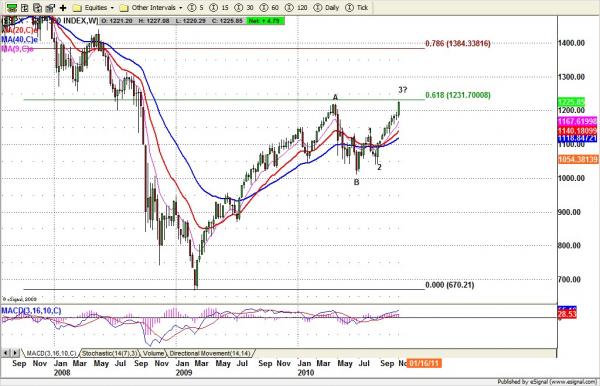The image size is (600, 386).
Task: Click the green 1225.85 current price marker
Action: point(571,102)
